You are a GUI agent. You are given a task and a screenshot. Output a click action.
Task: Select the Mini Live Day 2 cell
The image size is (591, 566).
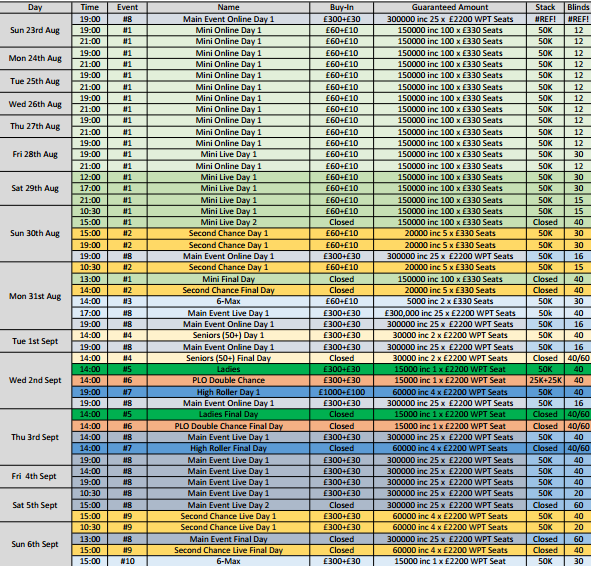[228, 222]
